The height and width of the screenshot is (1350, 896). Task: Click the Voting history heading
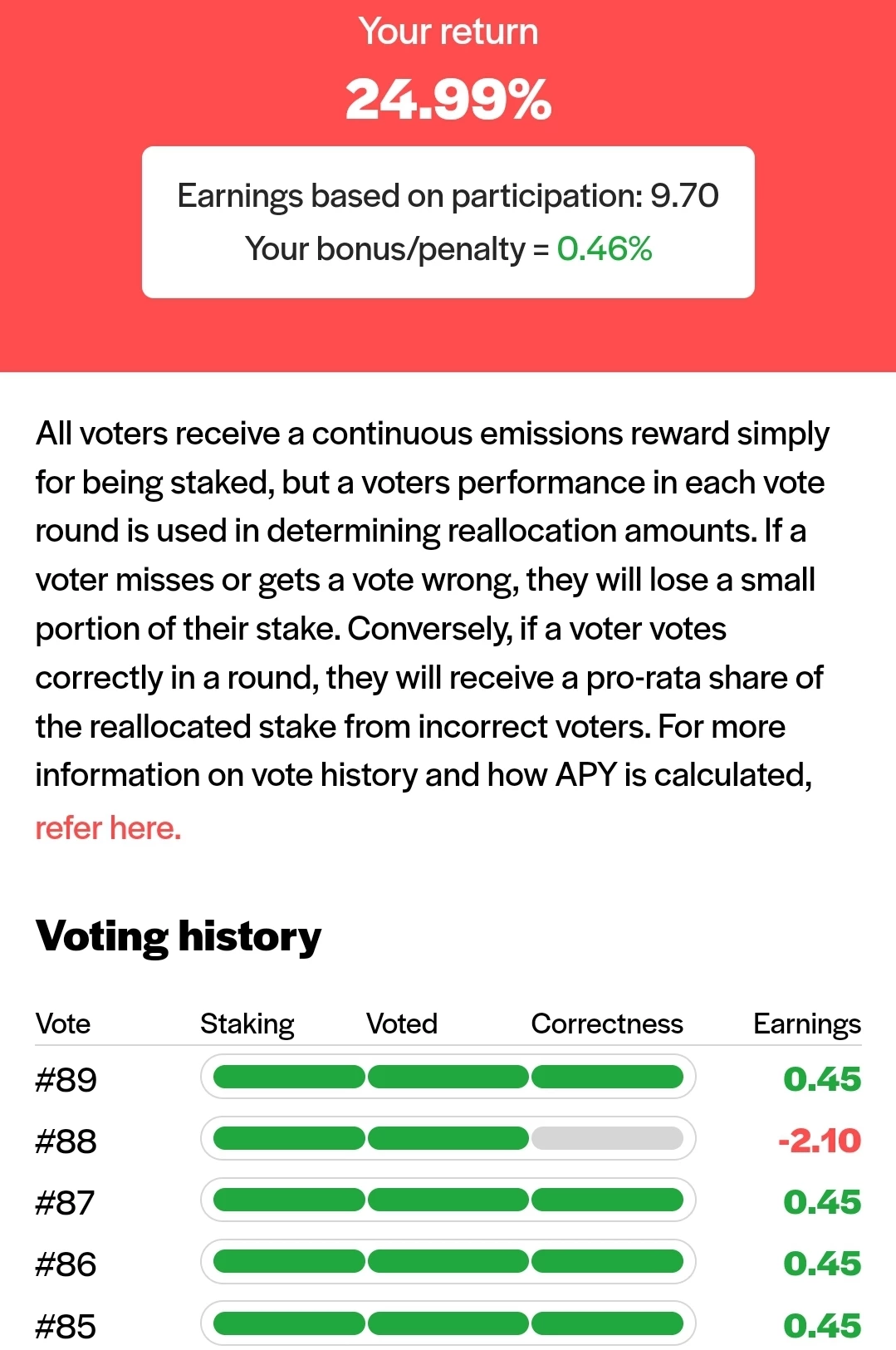click(x=179, y=937)
